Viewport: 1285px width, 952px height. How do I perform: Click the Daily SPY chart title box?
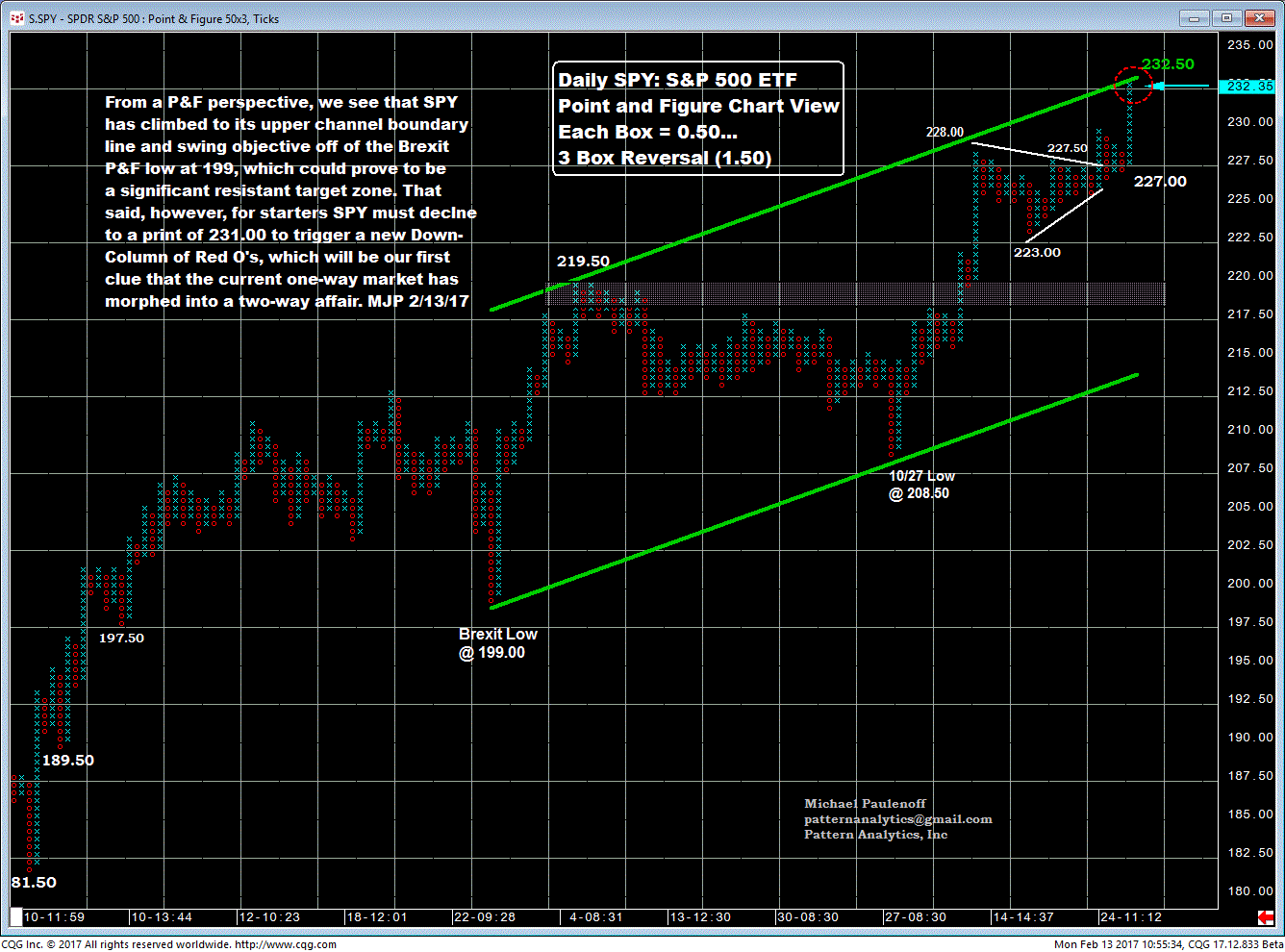[698, 118]
